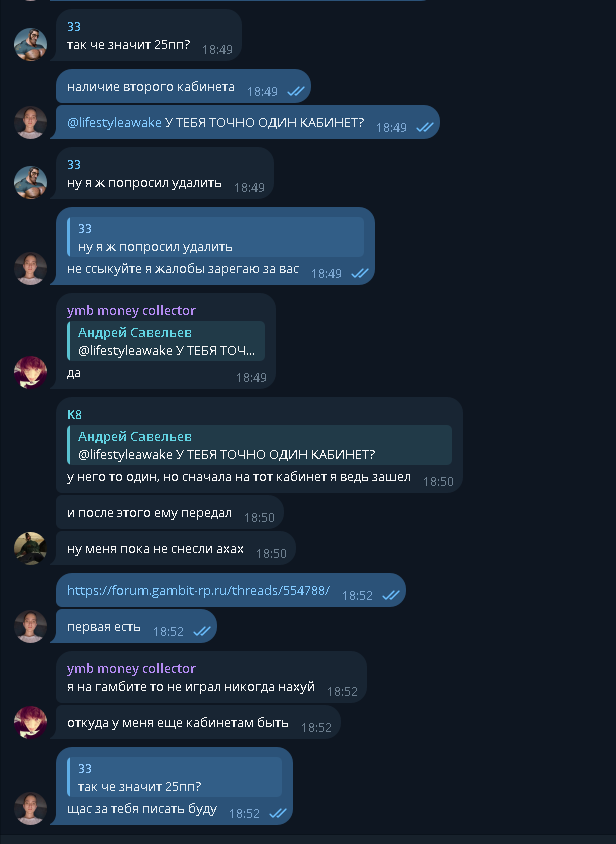This screenshot has width=616, height=844.
Task: Click the pink-haired avatar beside 'откуда у меня еще кабинетам быть'
Action: [30, 722]
